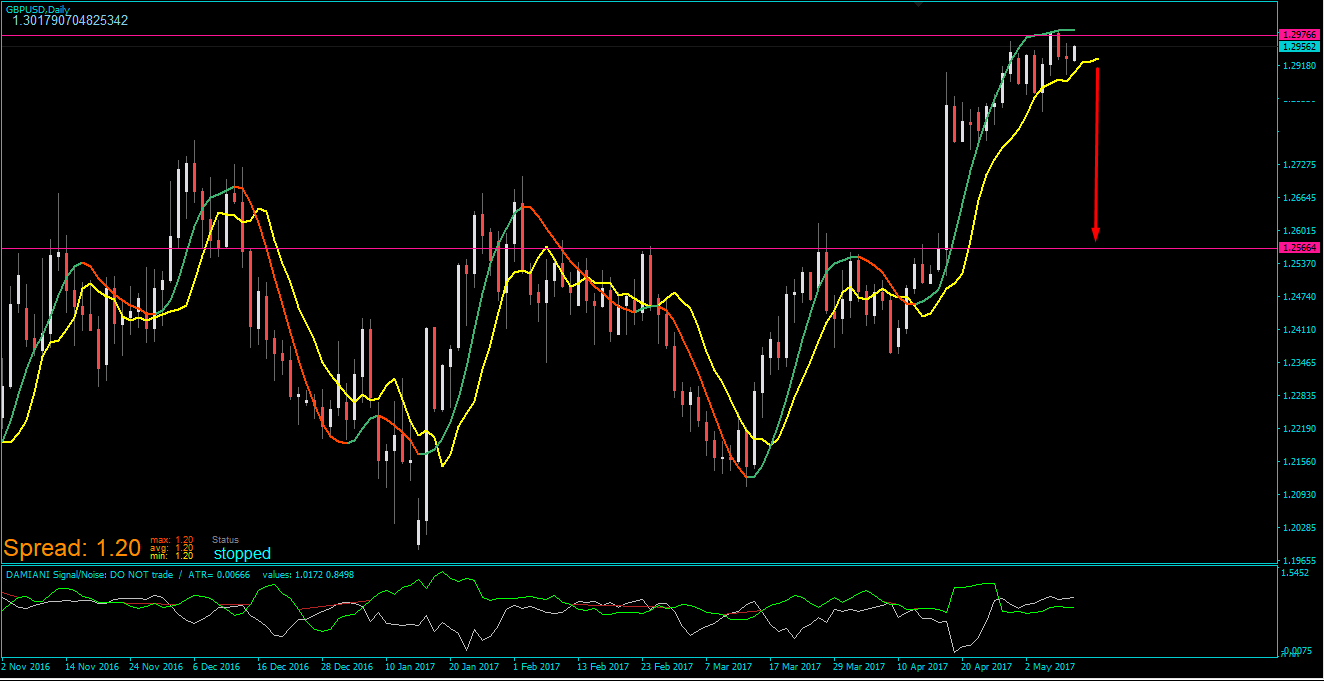
Task: Click the 10 Jan 2017 date label
Action: 410,666
